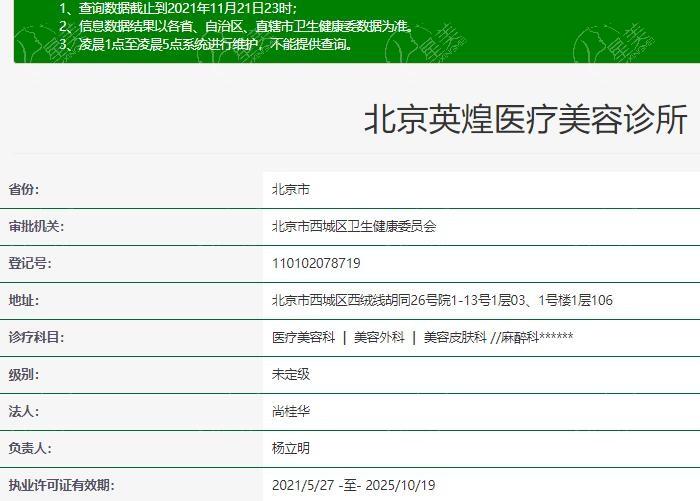The height and width of the screenshot is (501, 700).
Task: Click the person in charge 杨立明
Action: click(291, 448)
